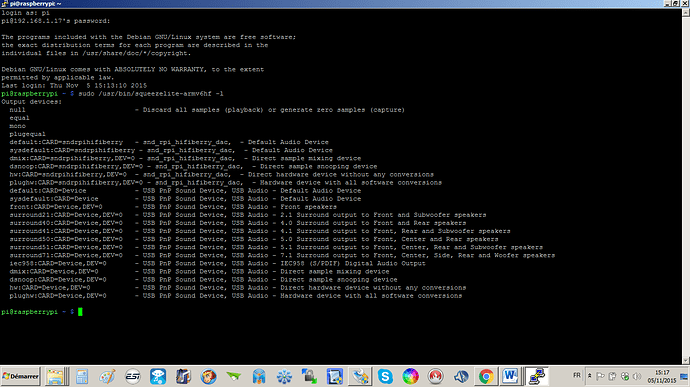Open the tools wrench taskbar icon

(360, 376)
